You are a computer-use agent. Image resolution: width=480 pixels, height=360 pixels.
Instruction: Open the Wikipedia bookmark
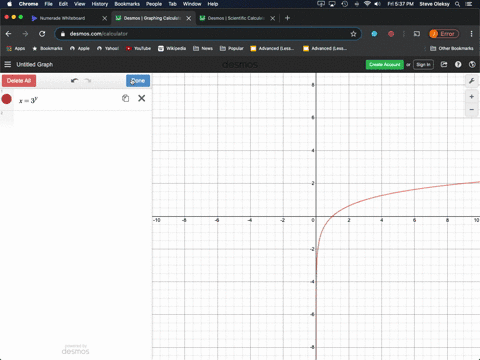(x=172, y=48)
